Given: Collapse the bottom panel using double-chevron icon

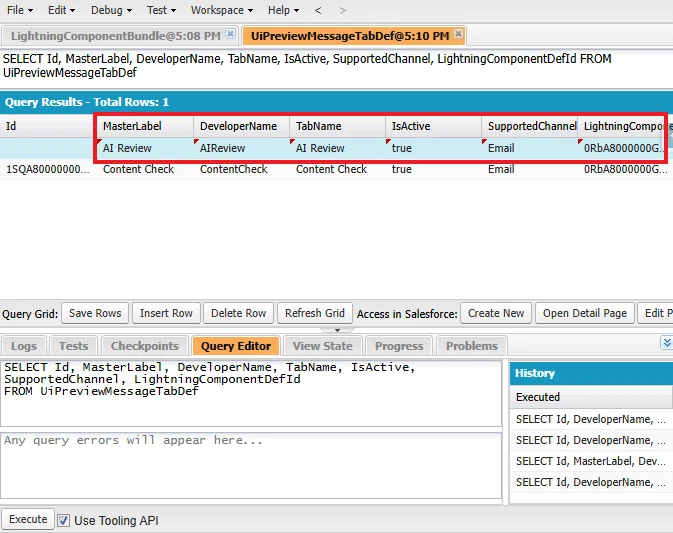Looking at the screenshot, I should [x=667, y=343].
